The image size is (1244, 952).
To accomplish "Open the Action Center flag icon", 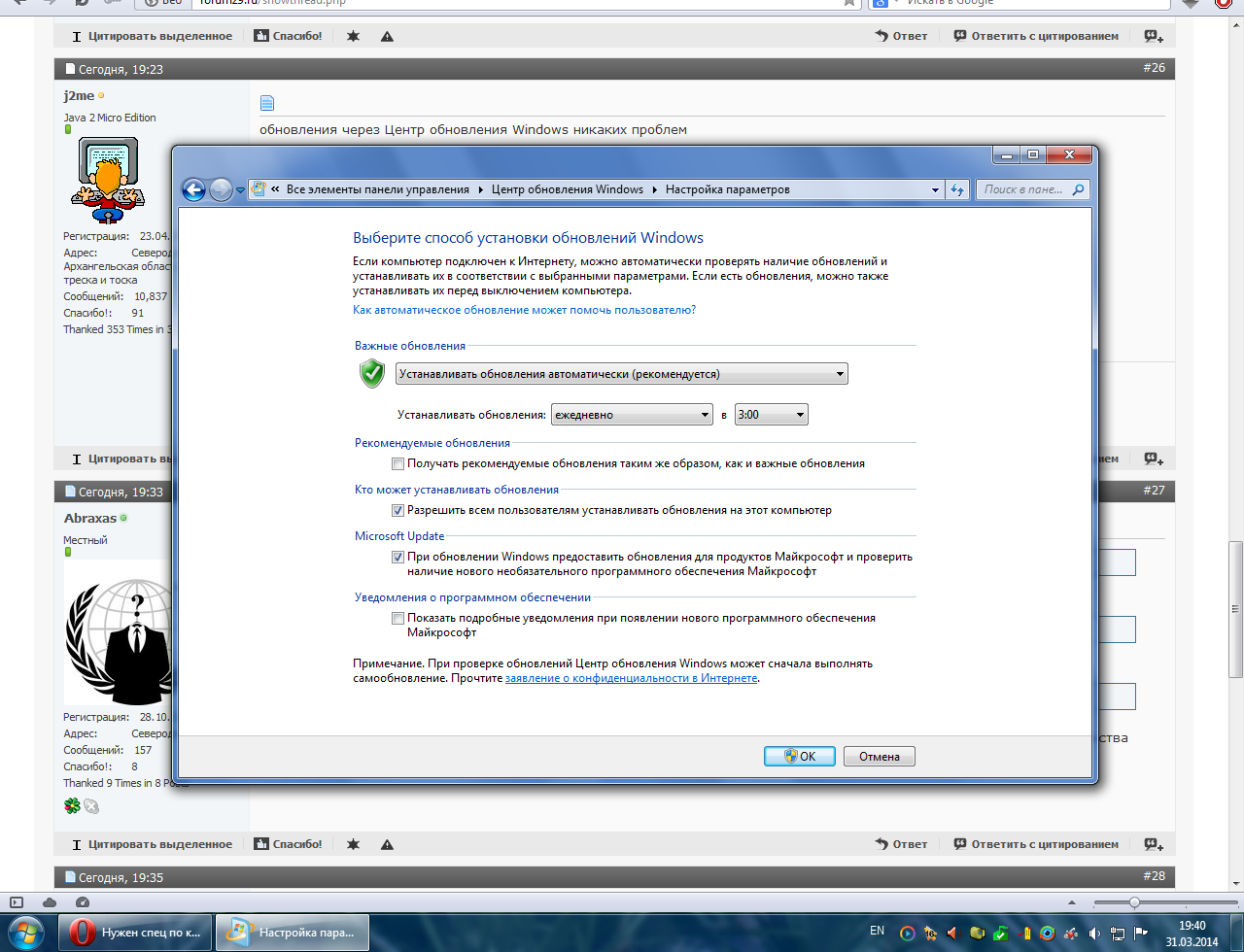I will pos(1141,933).
